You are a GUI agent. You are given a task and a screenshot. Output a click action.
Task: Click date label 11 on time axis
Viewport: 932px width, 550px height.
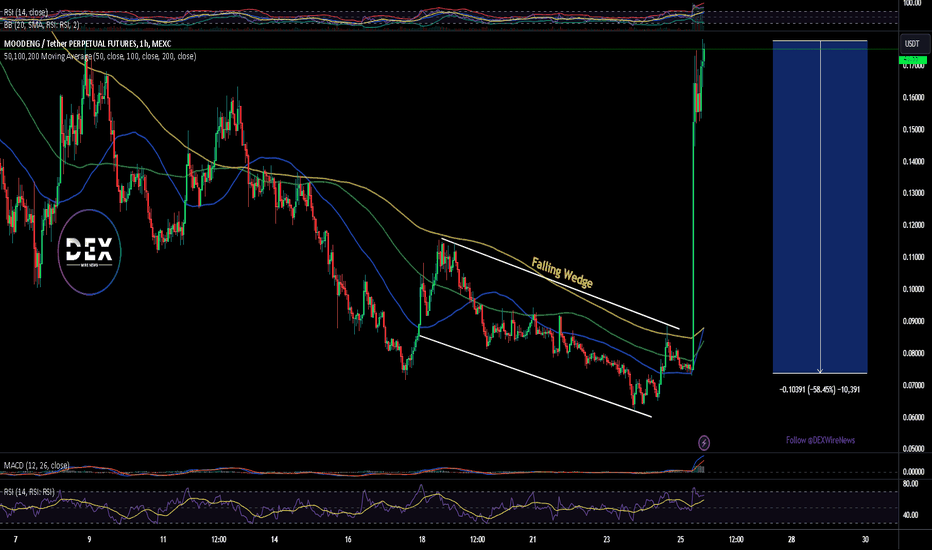(163, 540)
